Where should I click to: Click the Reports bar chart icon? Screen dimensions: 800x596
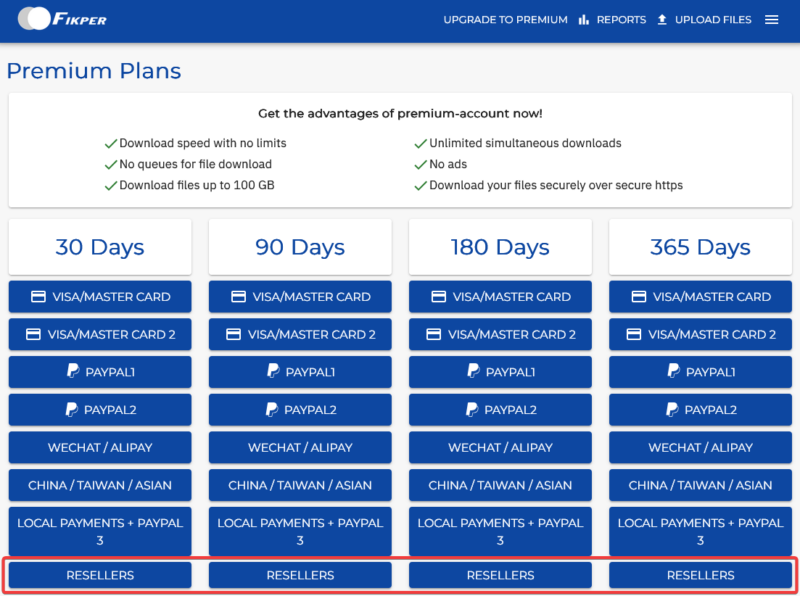584,20
